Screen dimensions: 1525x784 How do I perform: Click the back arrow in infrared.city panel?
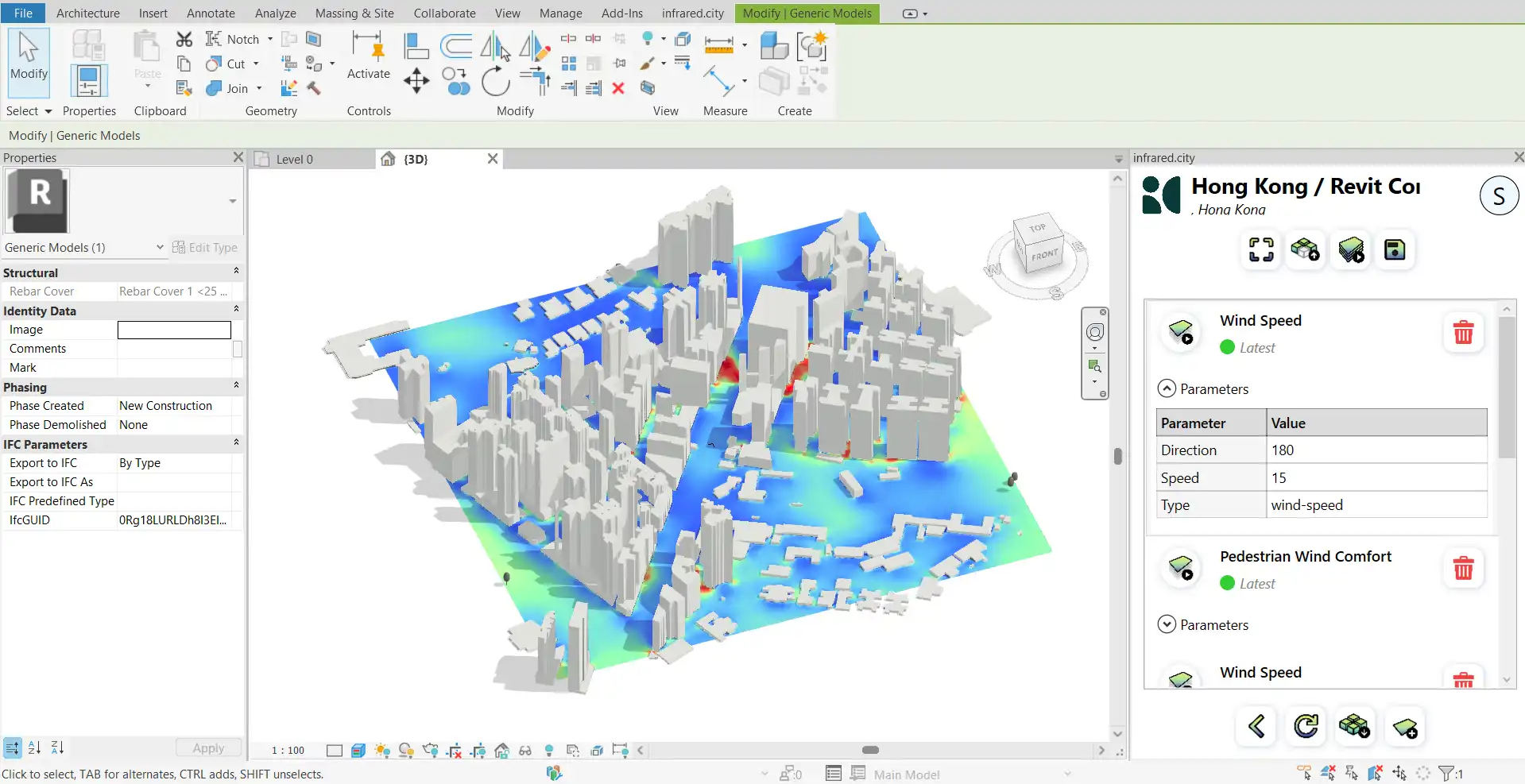pos(1256,726)
